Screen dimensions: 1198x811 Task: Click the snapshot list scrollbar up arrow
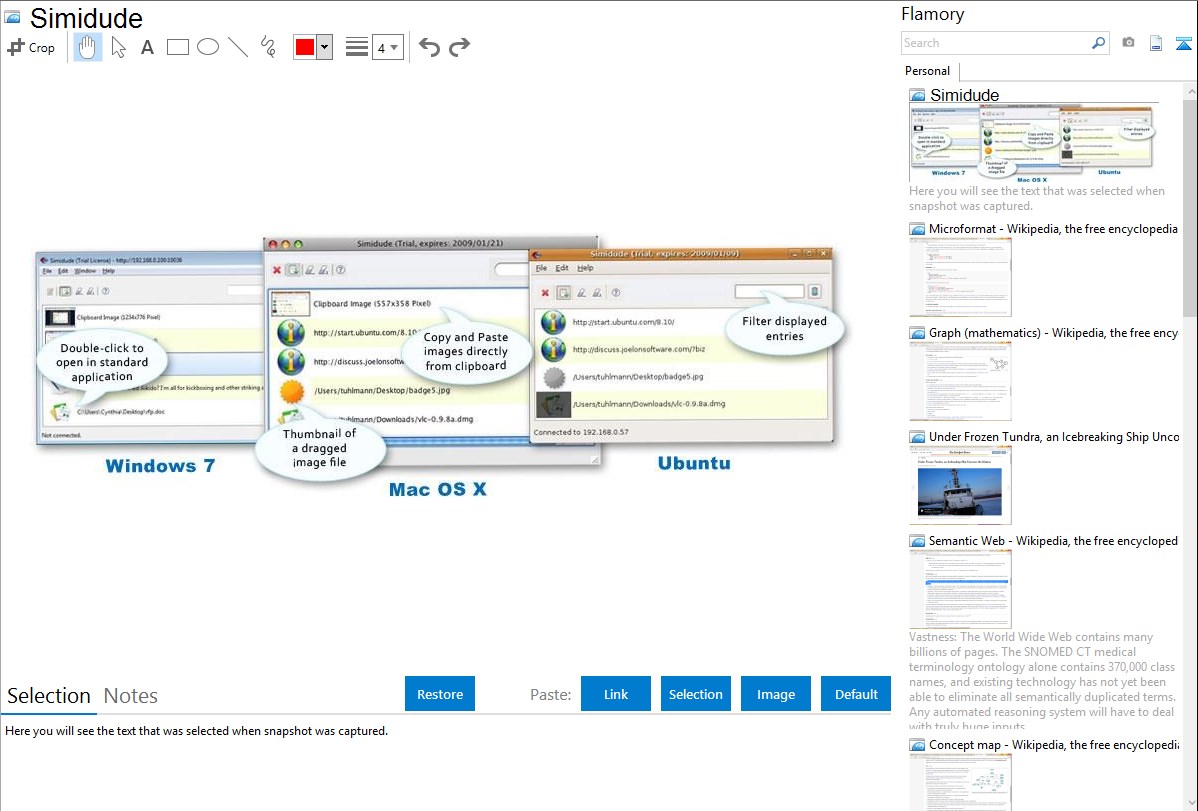pos(1190,92)
